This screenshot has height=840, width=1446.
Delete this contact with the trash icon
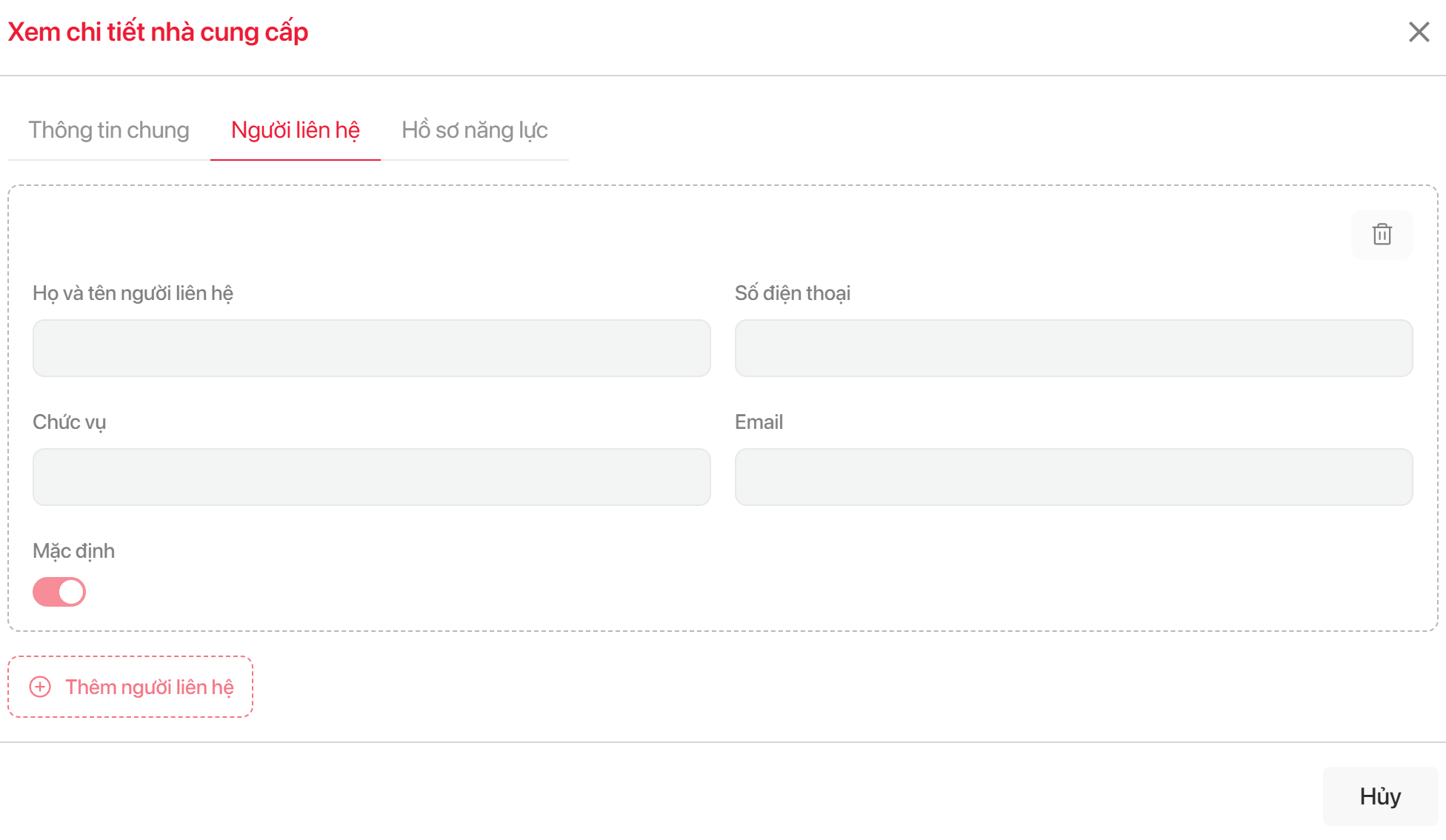[x=1382, y=235]
